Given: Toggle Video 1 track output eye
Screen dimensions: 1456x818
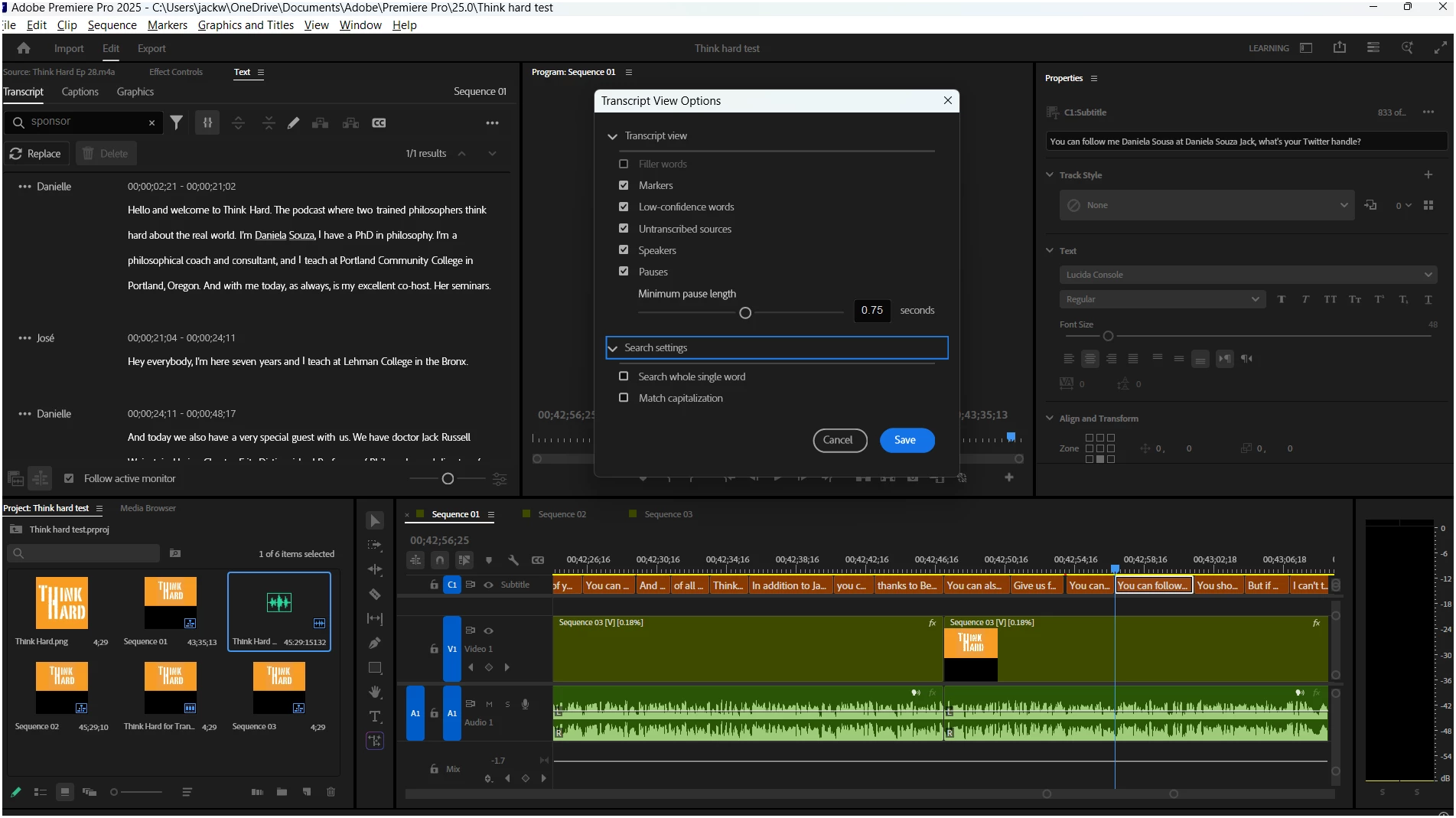Looking at the screenshot, I should (488, 631).
